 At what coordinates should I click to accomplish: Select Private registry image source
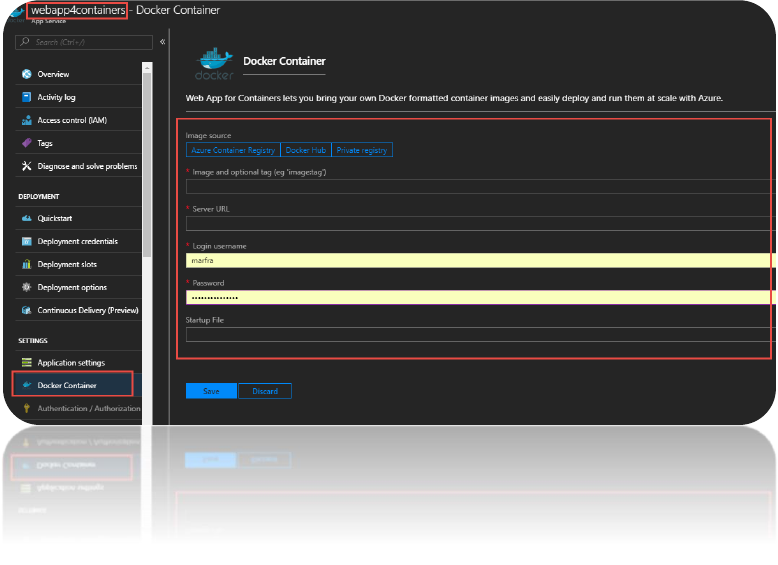click(x=362, y=150)
